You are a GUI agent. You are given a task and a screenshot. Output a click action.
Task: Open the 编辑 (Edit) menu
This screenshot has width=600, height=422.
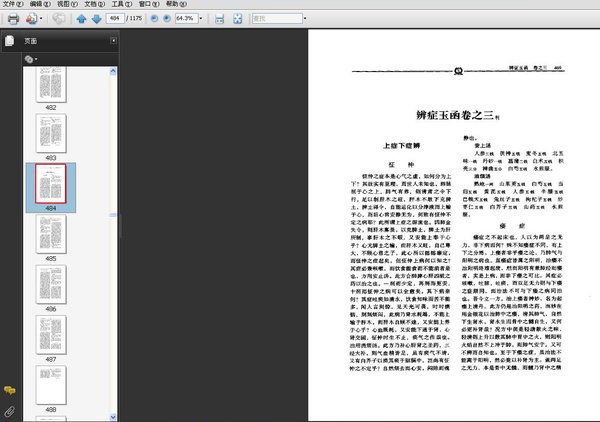click(40, 4)
